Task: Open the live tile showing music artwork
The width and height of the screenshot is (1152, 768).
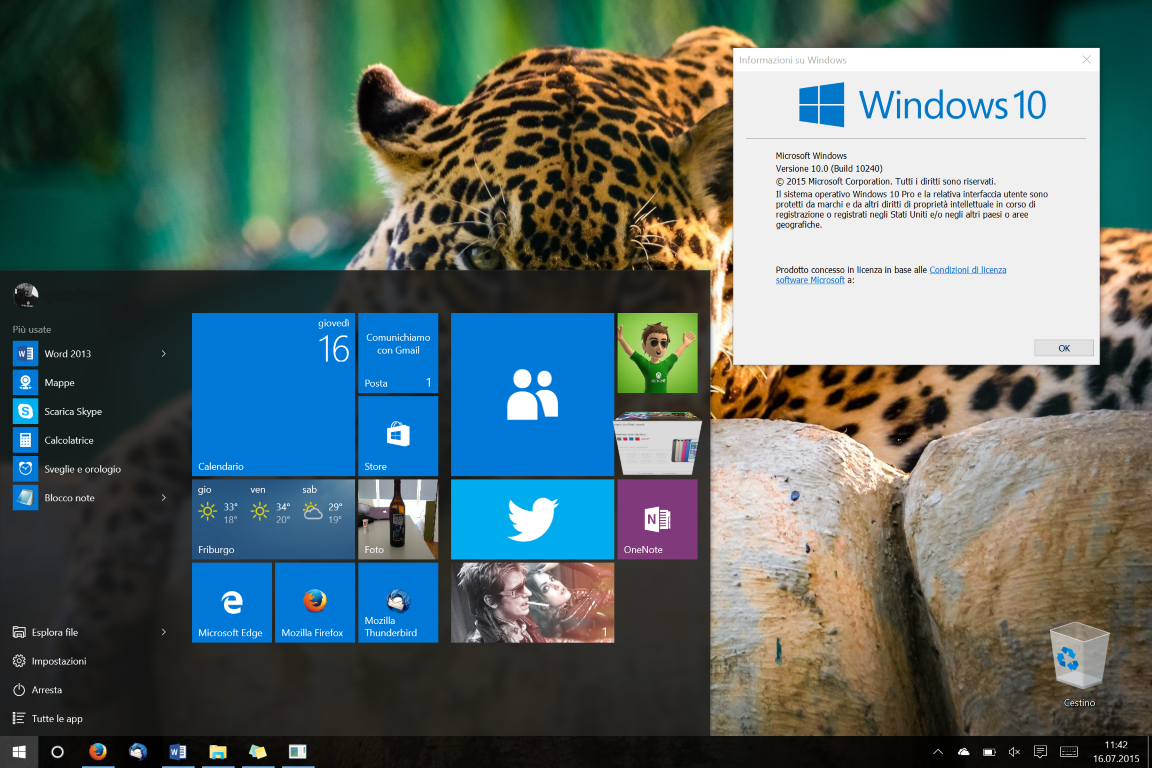Action: coord(533,603)
